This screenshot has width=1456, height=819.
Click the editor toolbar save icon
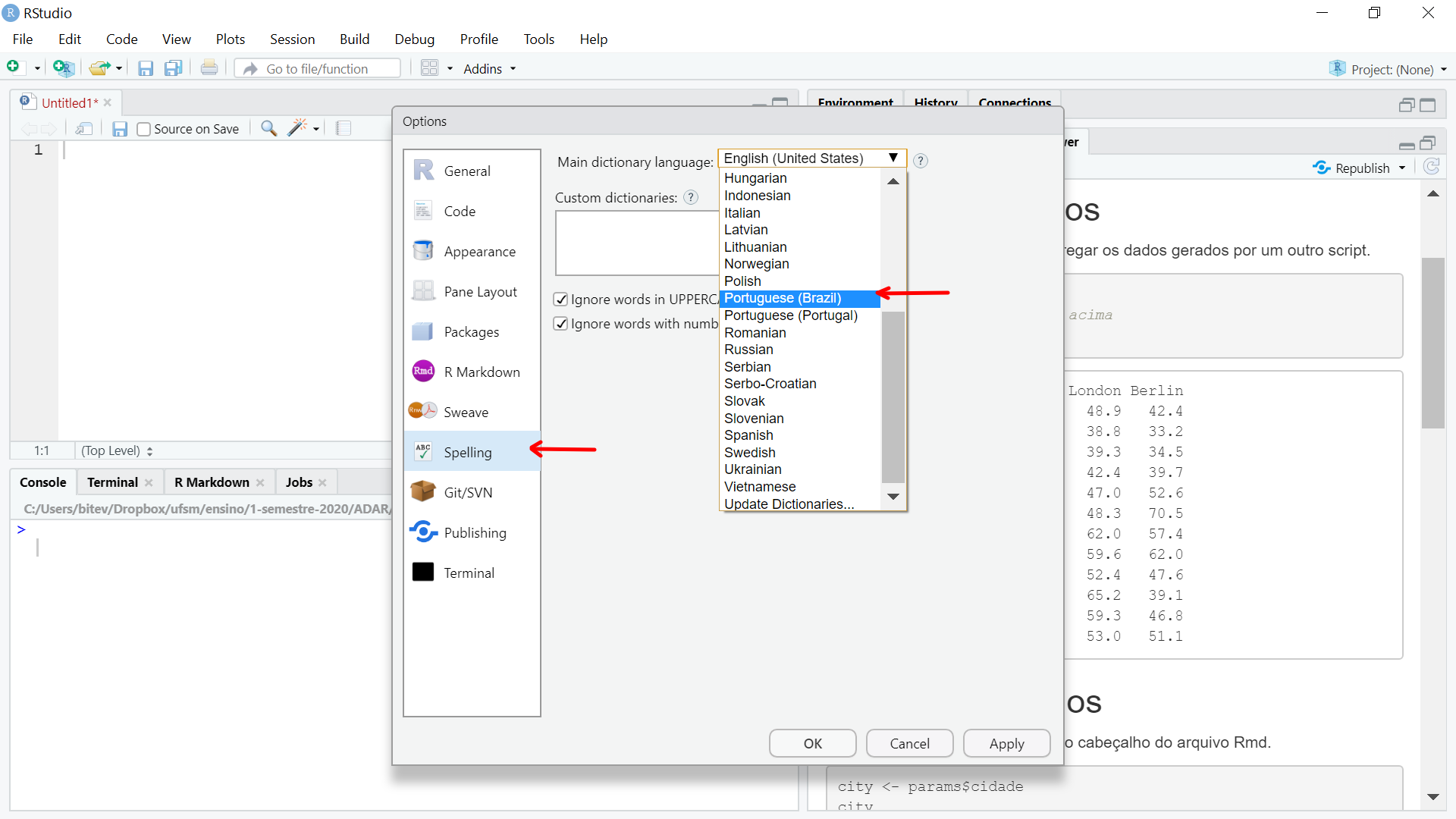click(120, 129)
